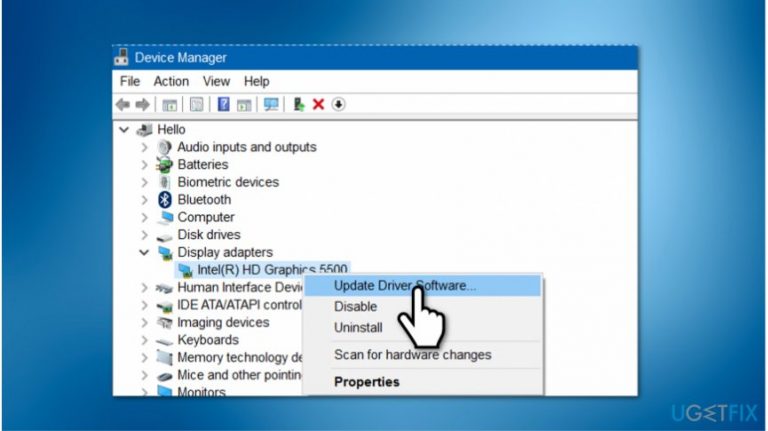Click the Computer category icon
Image resolution: width=768 pixels, height=431 pixels.
pyautogui.click(x=165, y=217)
